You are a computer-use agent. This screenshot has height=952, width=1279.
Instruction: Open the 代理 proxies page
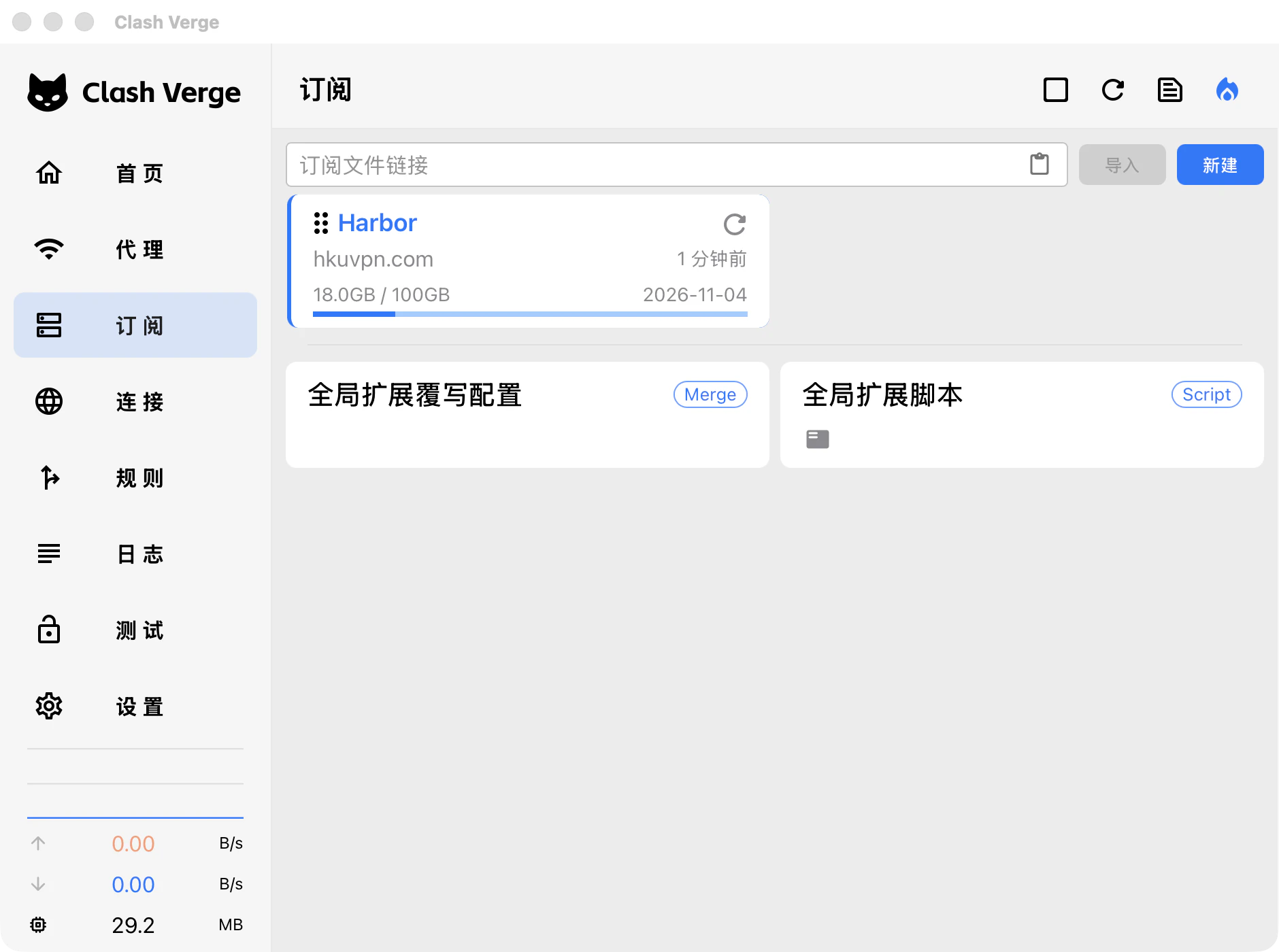[135, 250]
